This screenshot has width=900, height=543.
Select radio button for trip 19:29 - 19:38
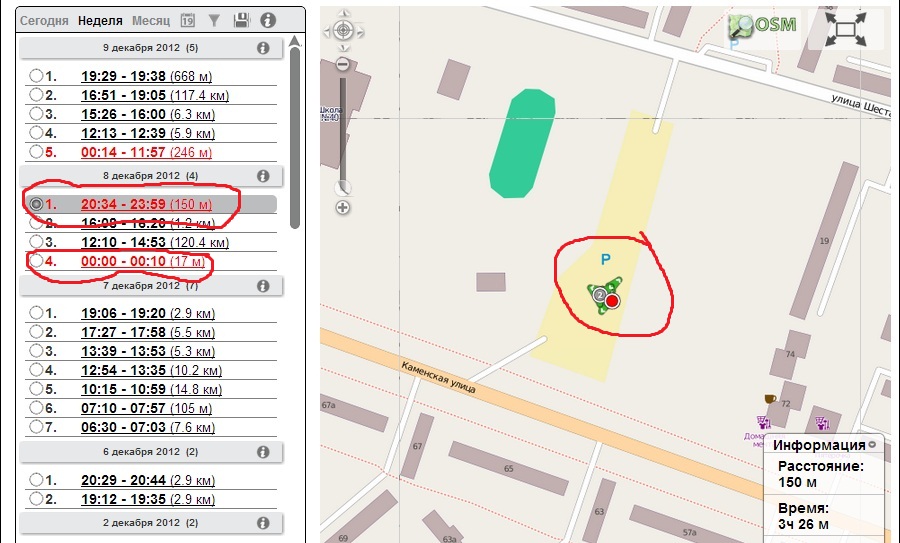point(36,76)
